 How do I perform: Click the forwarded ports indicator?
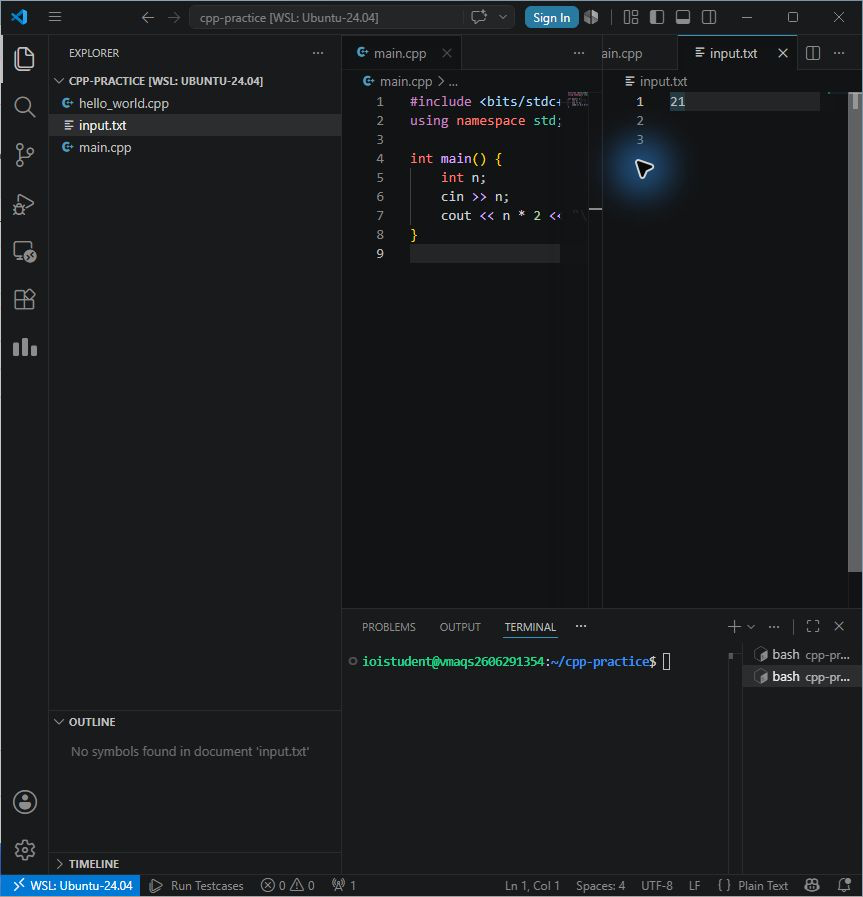point(344,886)
